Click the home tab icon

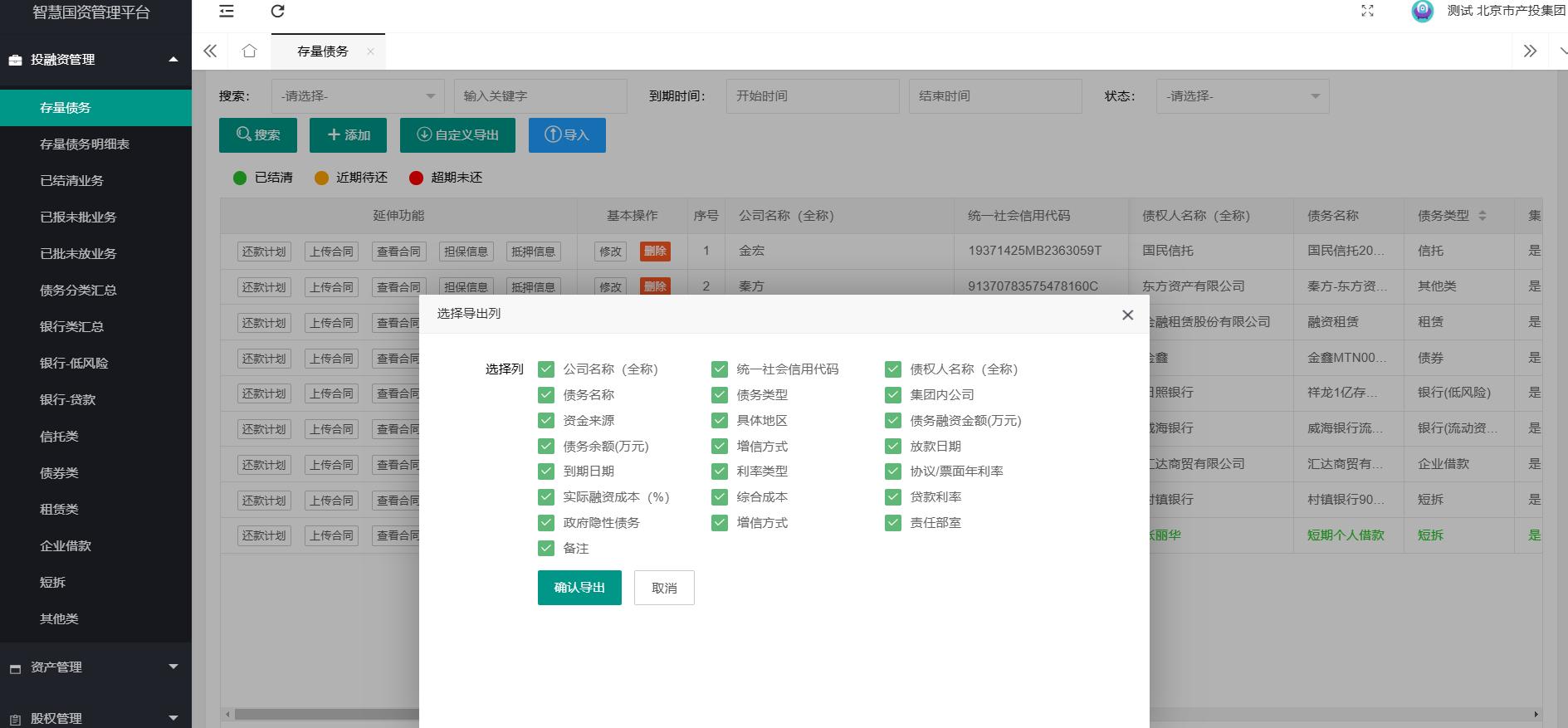click(249, 51)
